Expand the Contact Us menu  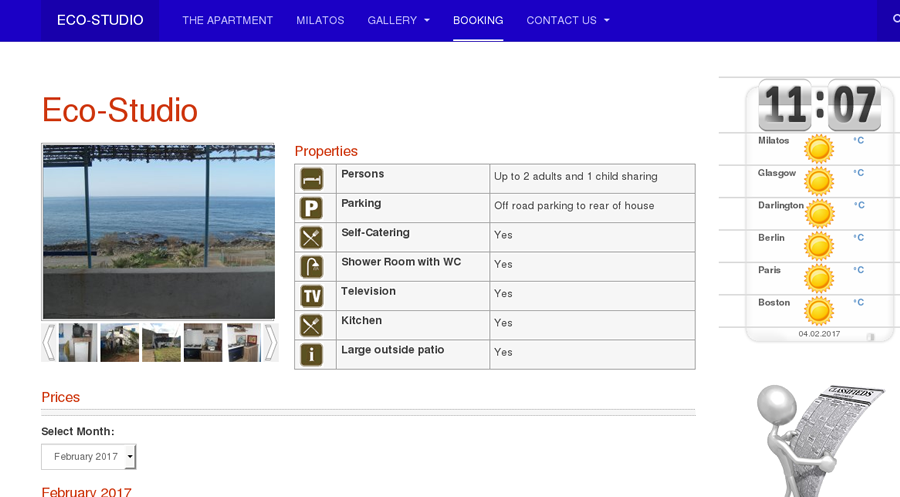pos(568,20)
